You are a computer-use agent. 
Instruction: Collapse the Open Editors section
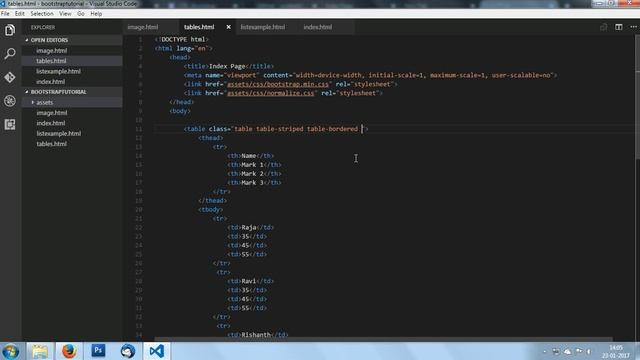(x=72, y=40)
